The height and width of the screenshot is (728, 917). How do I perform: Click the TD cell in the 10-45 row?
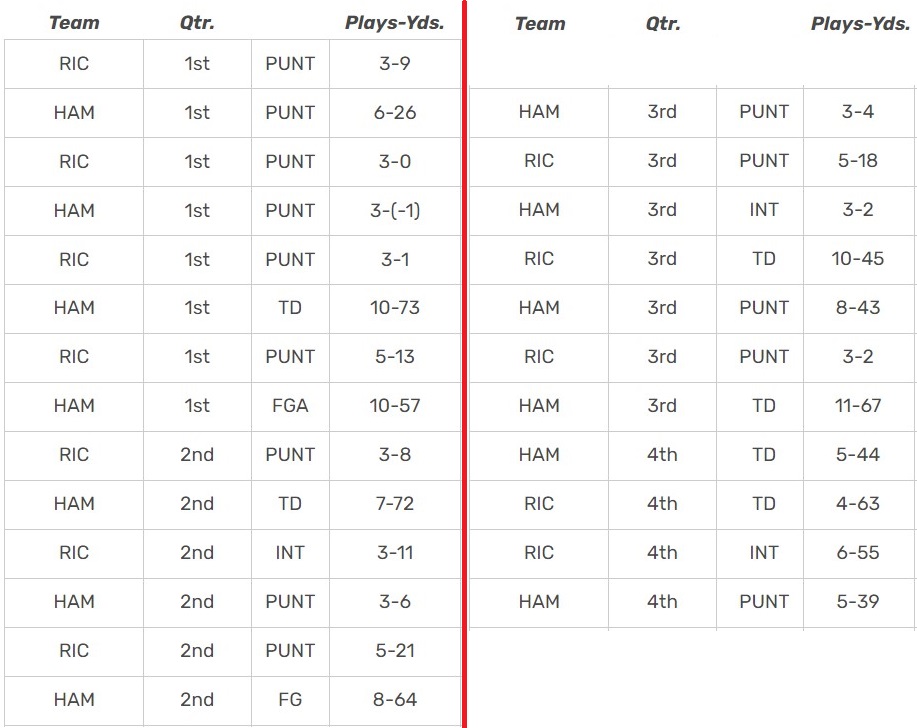click(764, 259)
